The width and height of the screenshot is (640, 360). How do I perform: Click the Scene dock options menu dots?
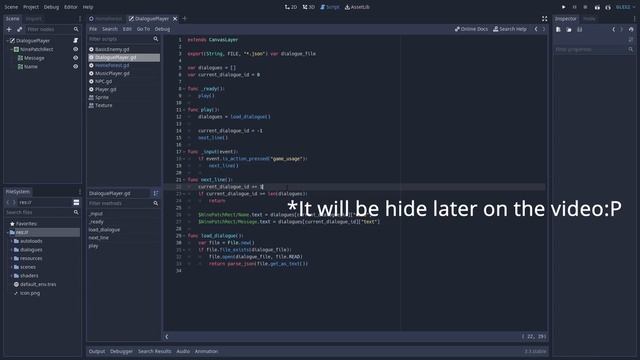[80, 19]
